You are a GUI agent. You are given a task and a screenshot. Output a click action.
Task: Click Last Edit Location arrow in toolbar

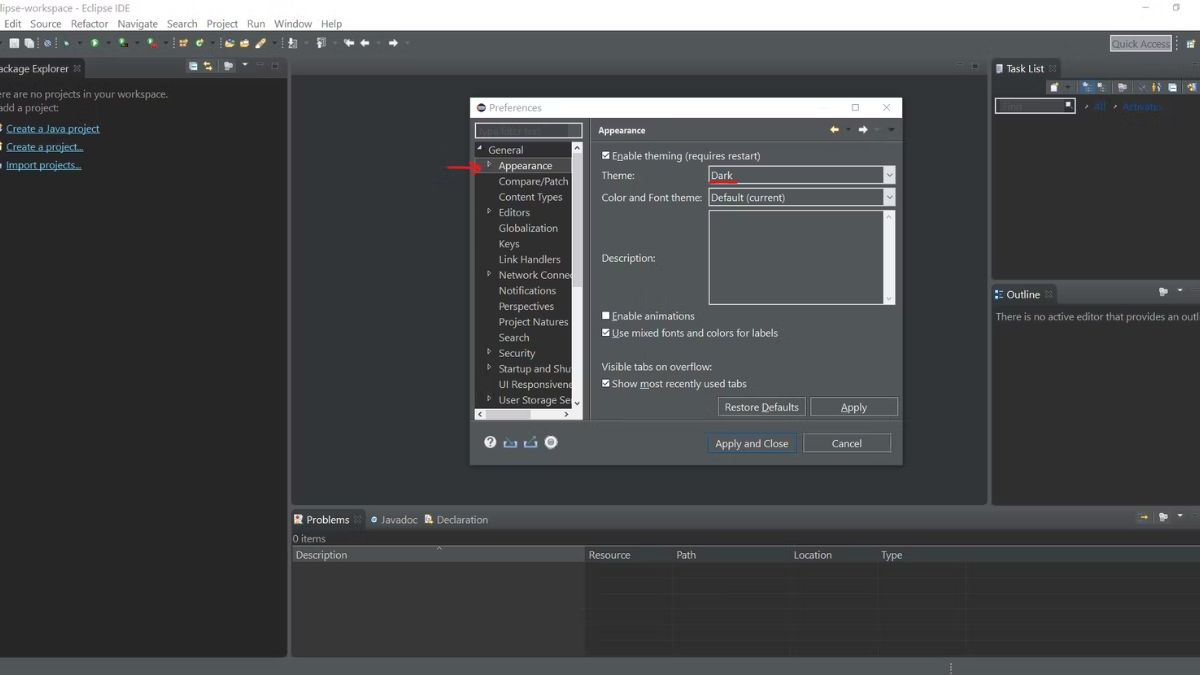pyautogui.click(x=348, y=43)
